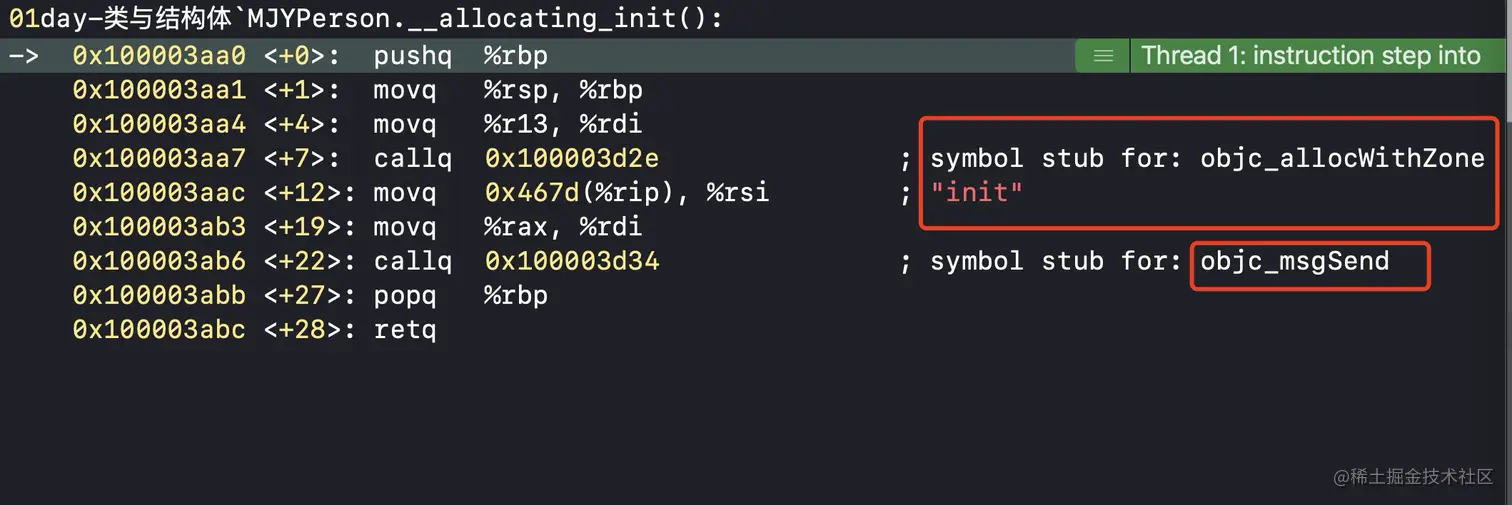
Task: Click the pushq %rbp instruction
Action: coord(460,56)
